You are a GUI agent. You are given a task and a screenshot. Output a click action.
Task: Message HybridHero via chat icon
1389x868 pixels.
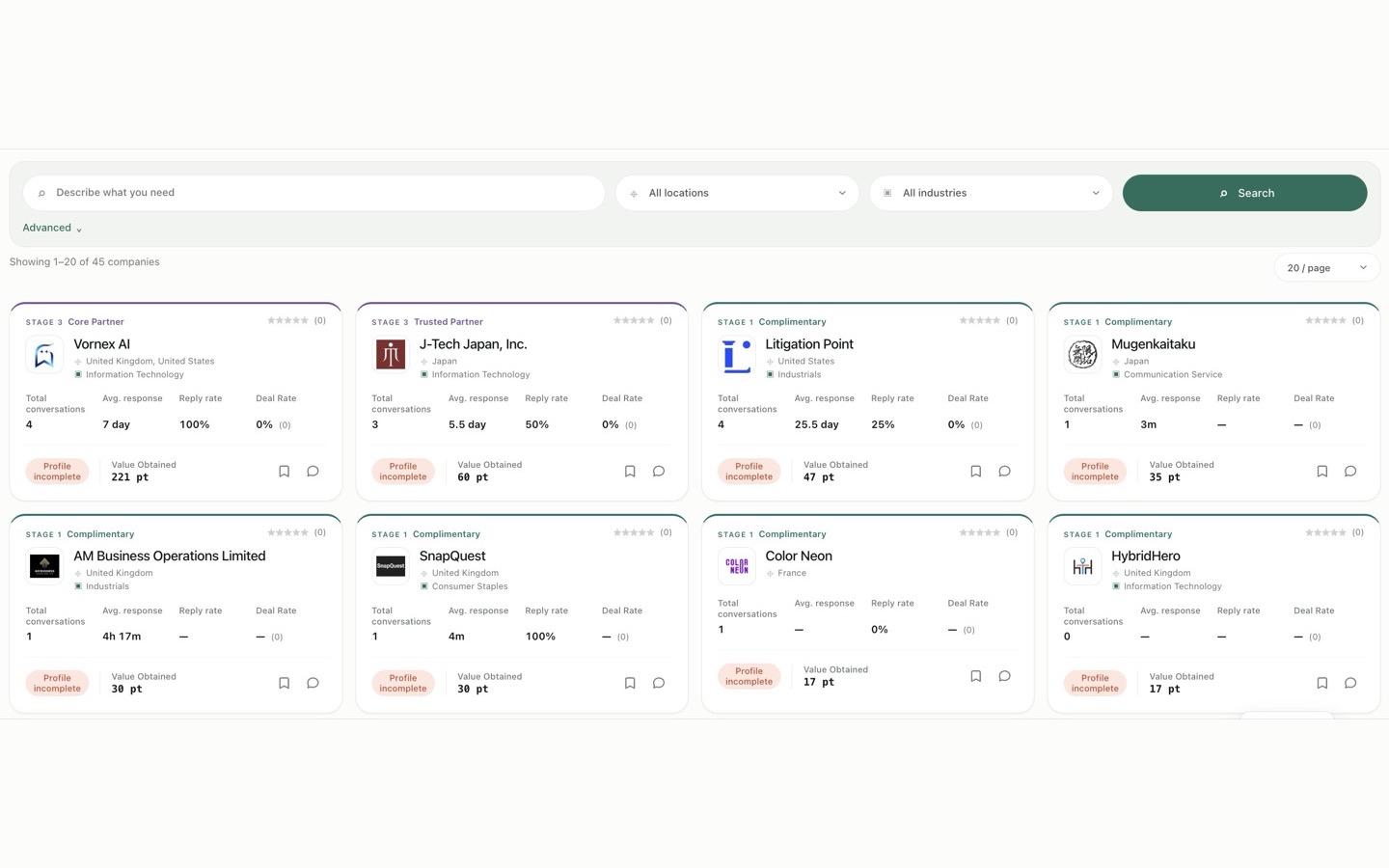tap(1350, 683)
